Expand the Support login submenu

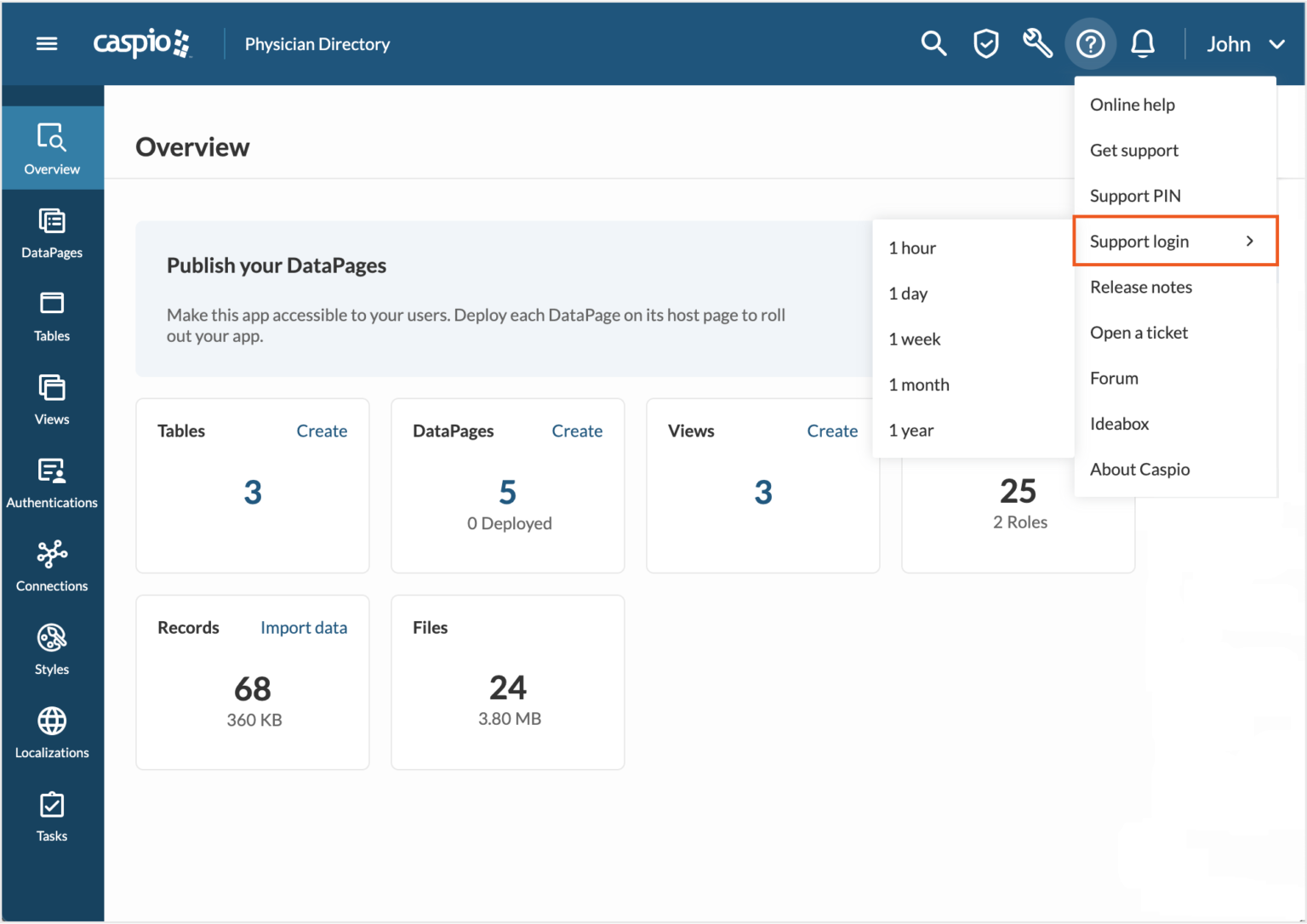[1174, 242]
